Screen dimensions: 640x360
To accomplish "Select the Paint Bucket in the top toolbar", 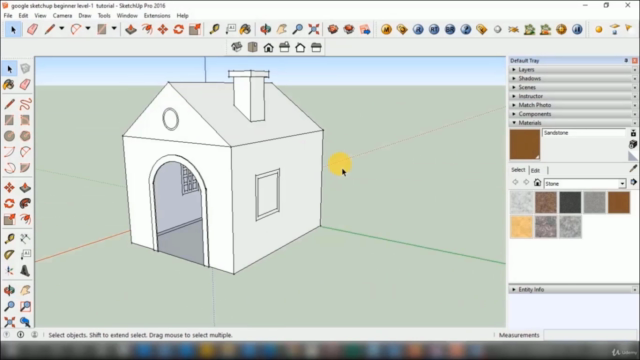I will 245,29.
